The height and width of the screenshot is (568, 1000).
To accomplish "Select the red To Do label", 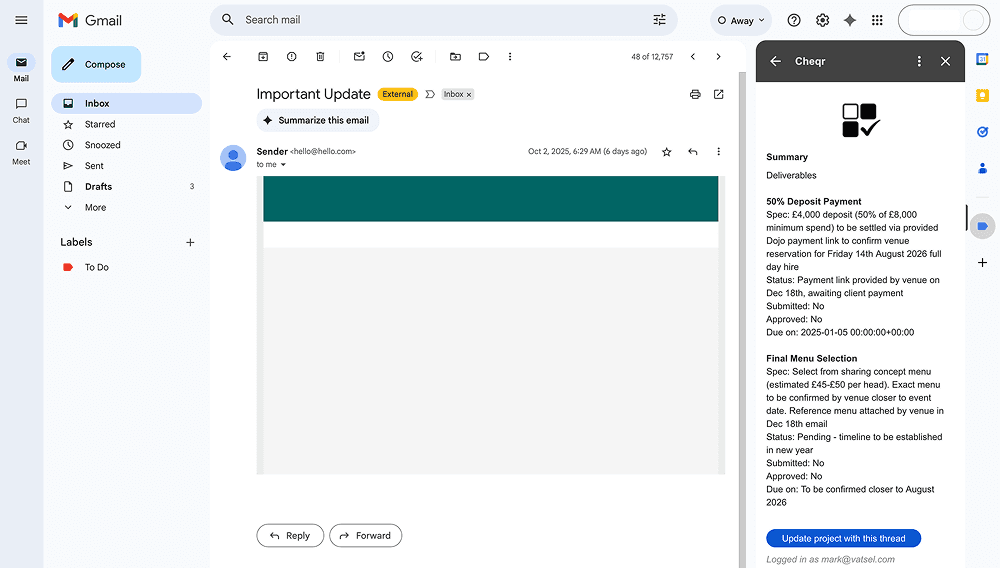I will click(x=96, y=267).
